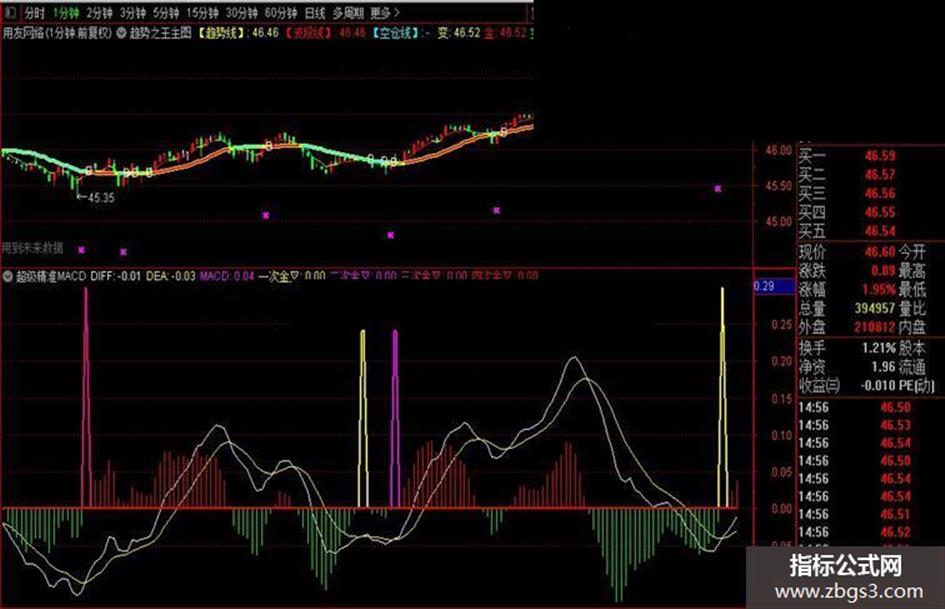
Task: Click the DEA: -0.03 readout
Action: pyautogui.click(x=171, y=277)
